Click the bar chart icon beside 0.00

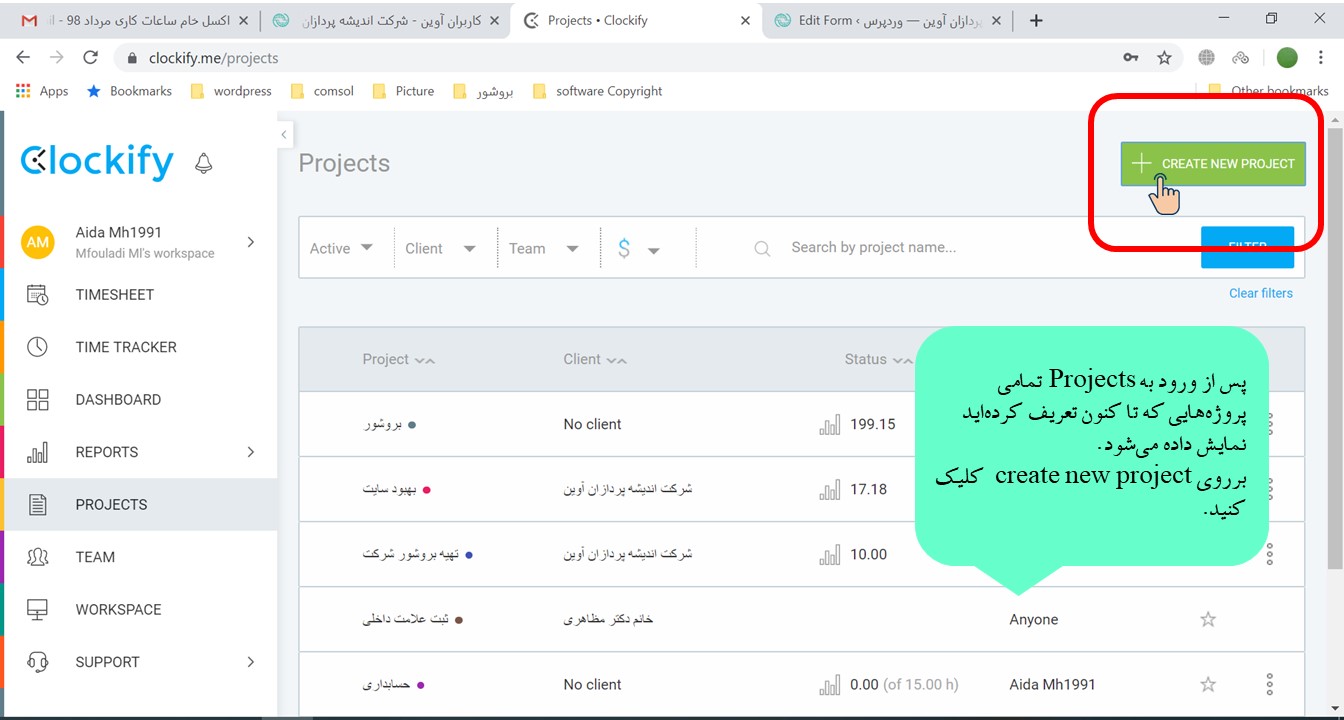point(829,685)
